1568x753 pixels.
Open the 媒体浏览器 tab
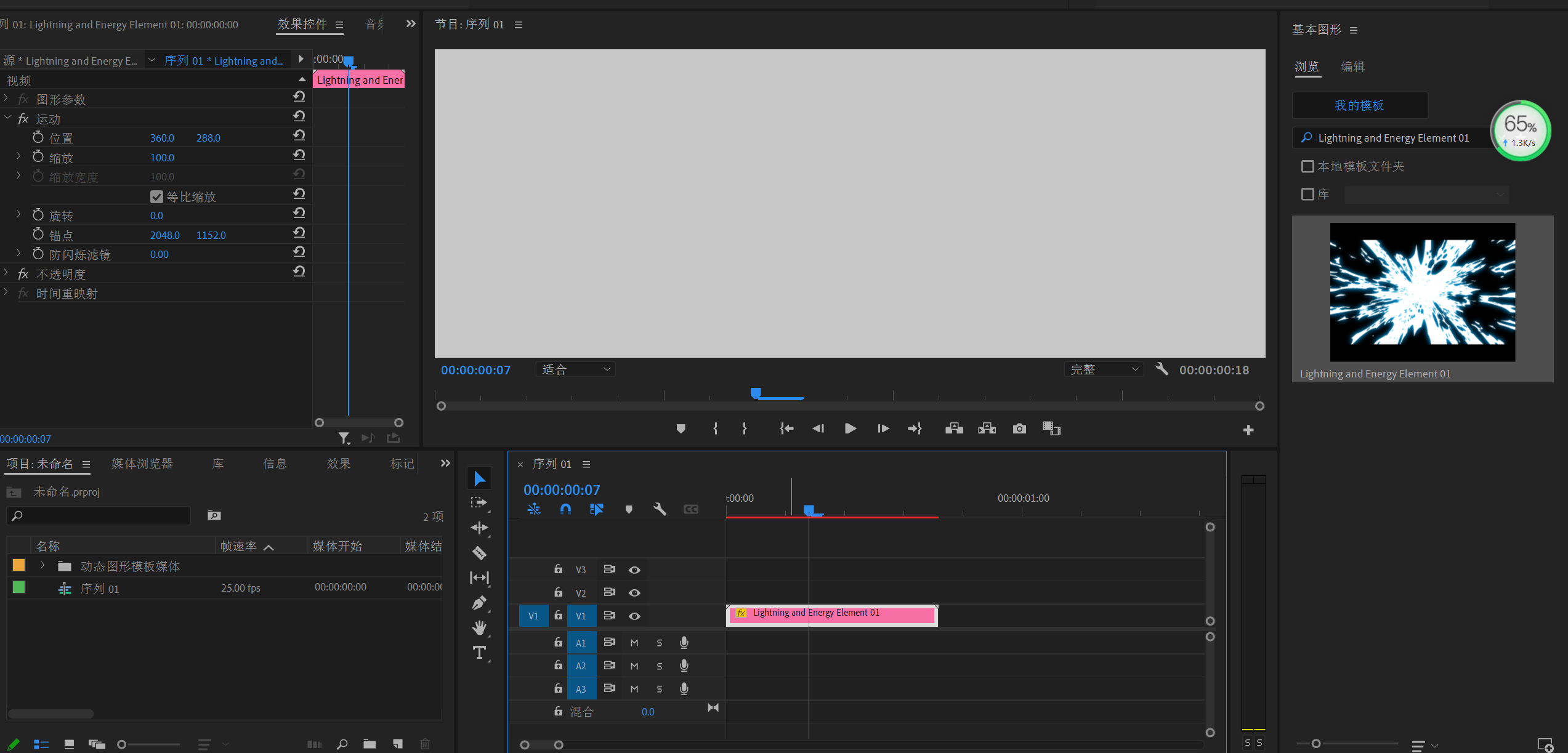tap(142, 464)
